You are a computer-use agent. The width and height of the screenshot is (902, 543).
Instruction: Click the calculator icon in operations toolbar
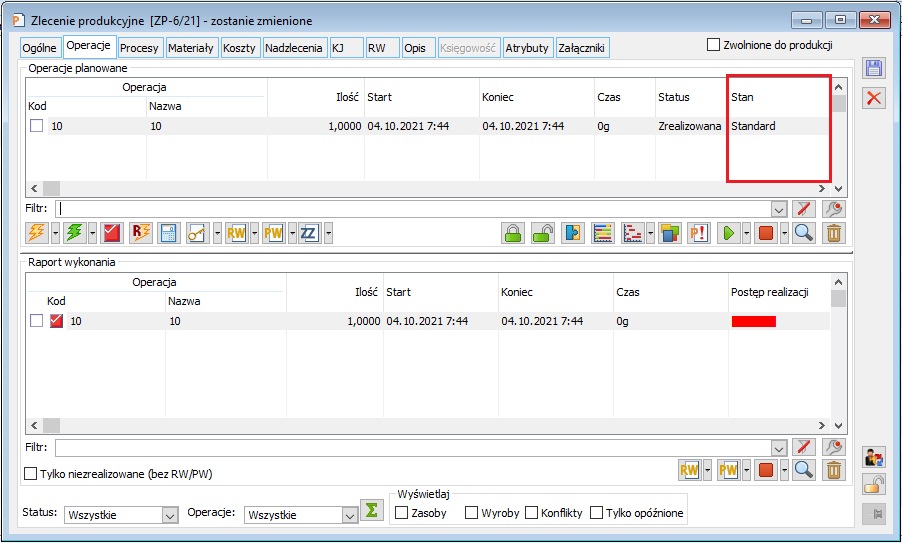coord(168,233)
